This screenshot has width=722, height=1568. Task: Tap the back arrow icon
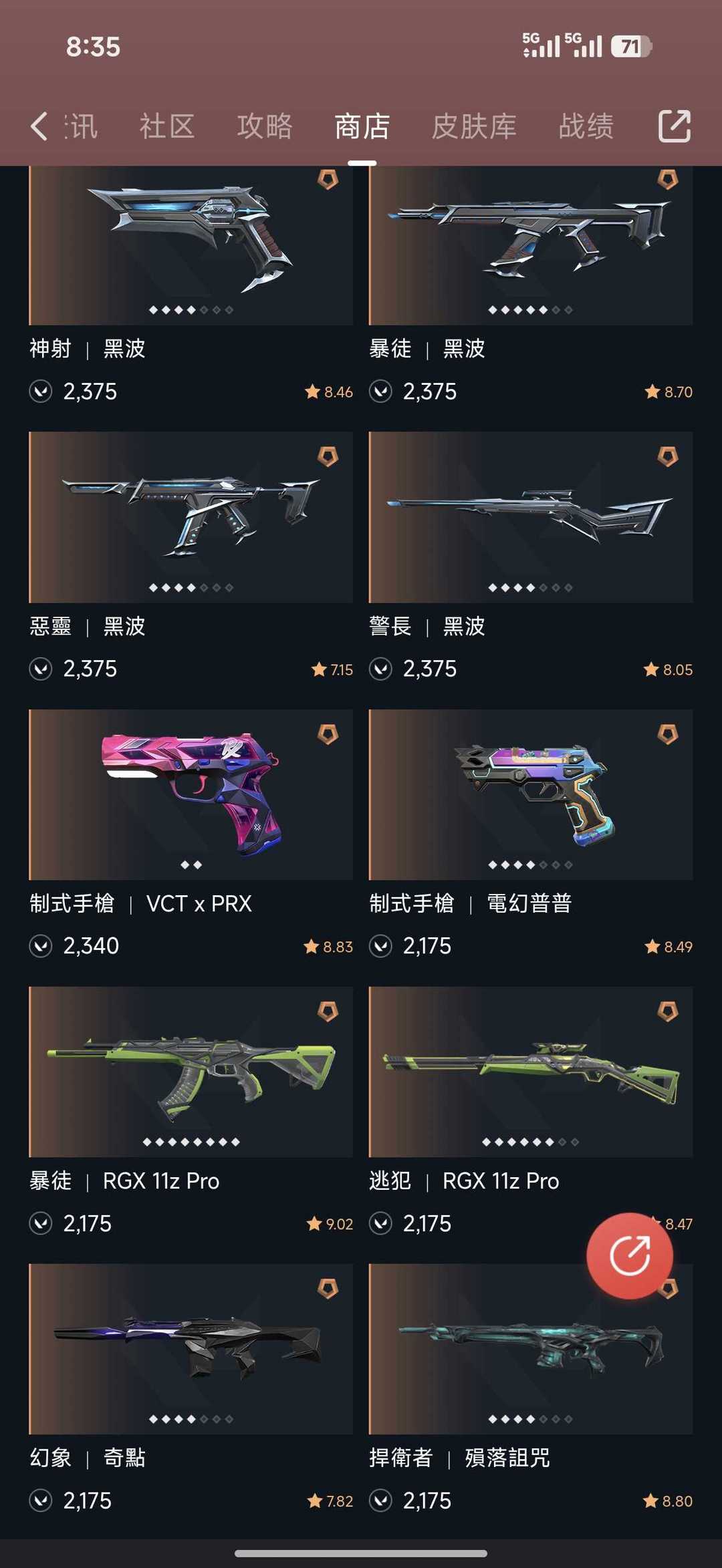39,126
